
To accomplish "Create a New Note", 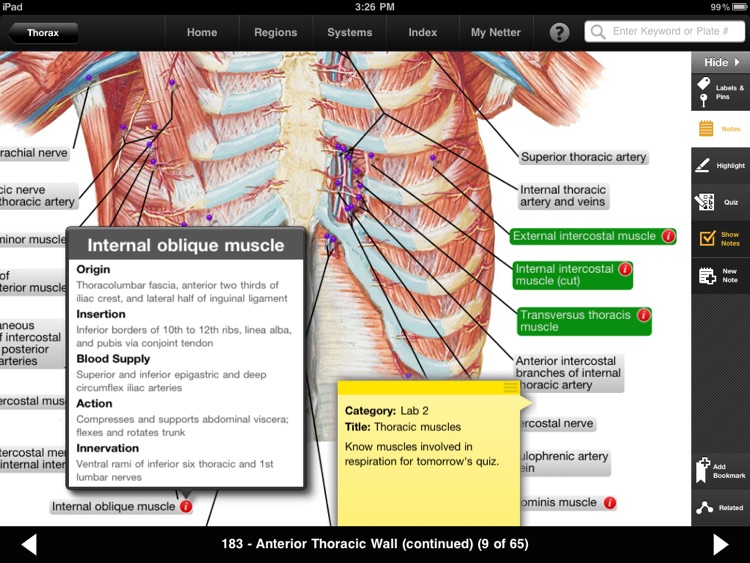I will (x=720, y=276).
